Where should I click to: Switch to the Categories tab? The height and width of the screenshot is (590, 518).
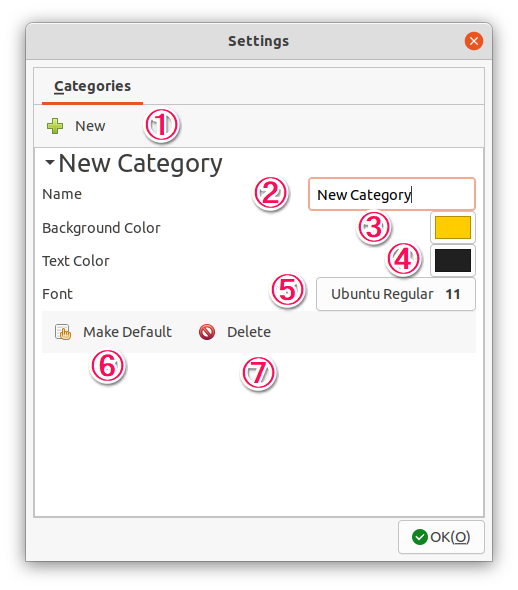click(93, 87)
